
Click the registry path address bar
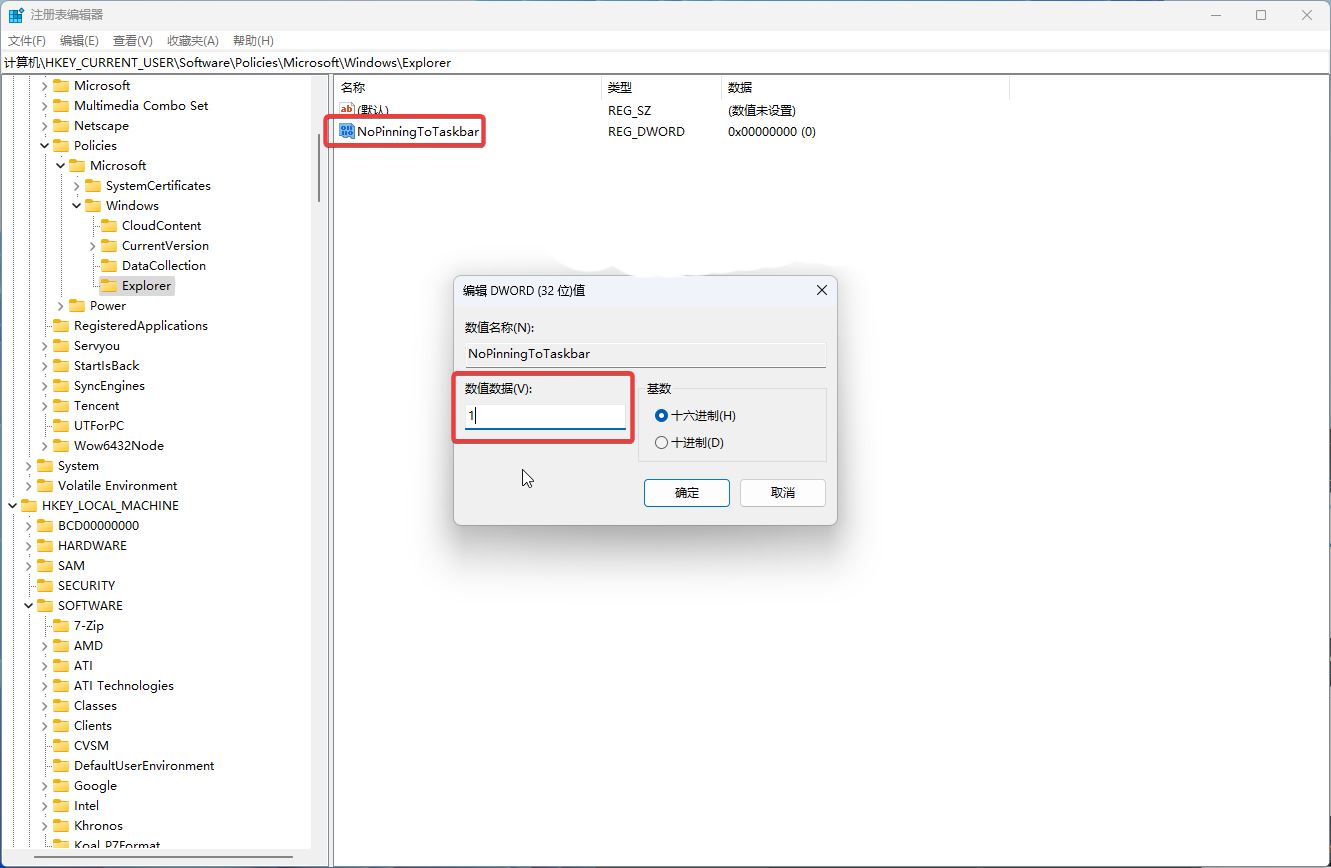[x=665, y=62]
